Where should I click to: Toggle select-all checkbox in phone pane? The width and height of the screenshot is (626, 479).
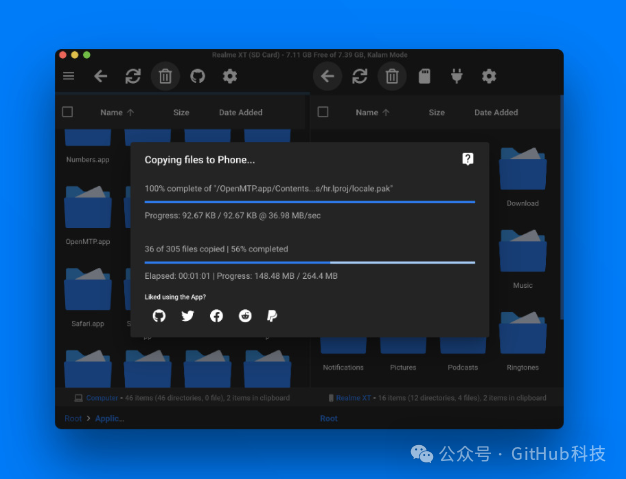(323, 112)
